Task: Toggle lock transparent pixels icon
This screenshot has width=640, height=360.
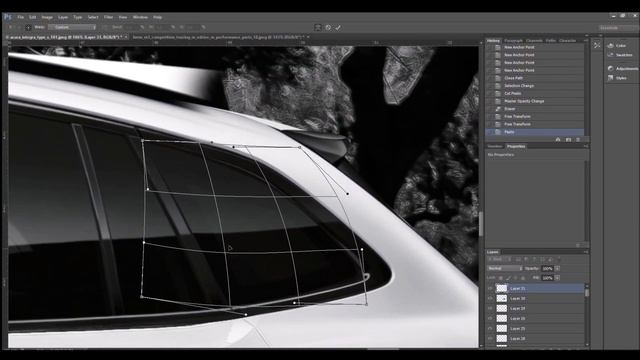Action: click(501, 278)
